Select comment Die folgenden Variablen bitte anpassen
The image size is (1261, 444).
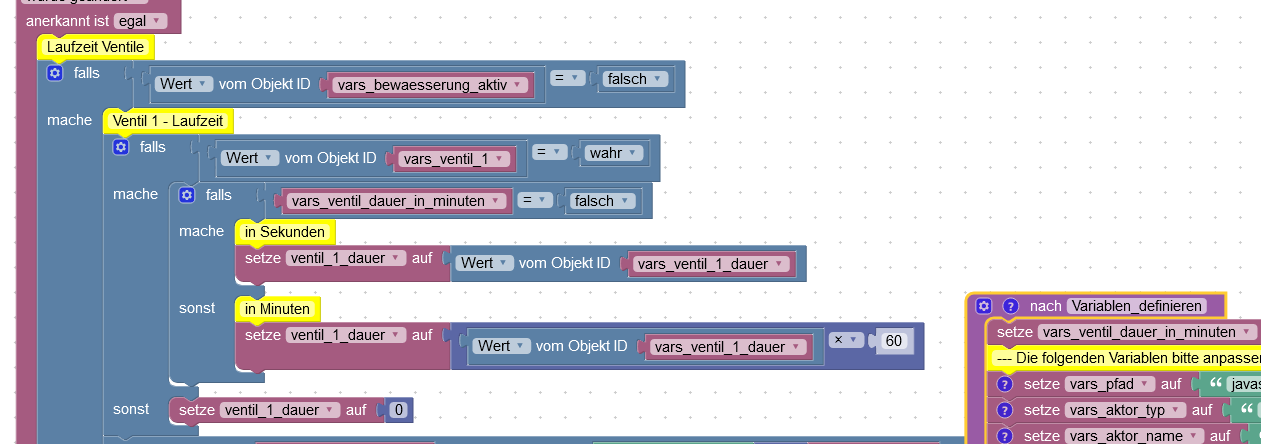click(x=1124, y=358)
